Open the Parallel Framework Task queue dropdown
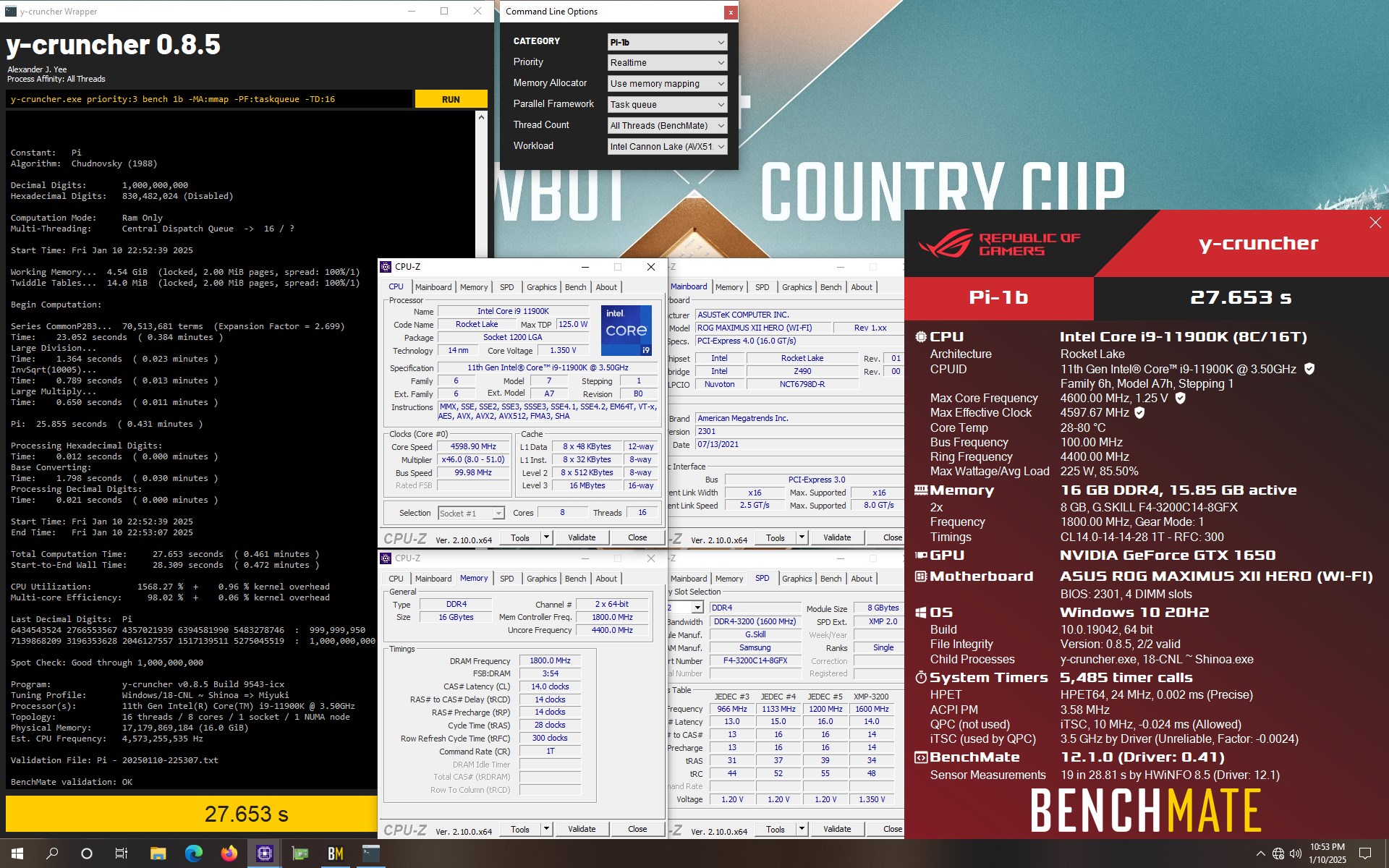Viewport: 1389px width, 868px height. pyautogui.click(x=667, y=105)
